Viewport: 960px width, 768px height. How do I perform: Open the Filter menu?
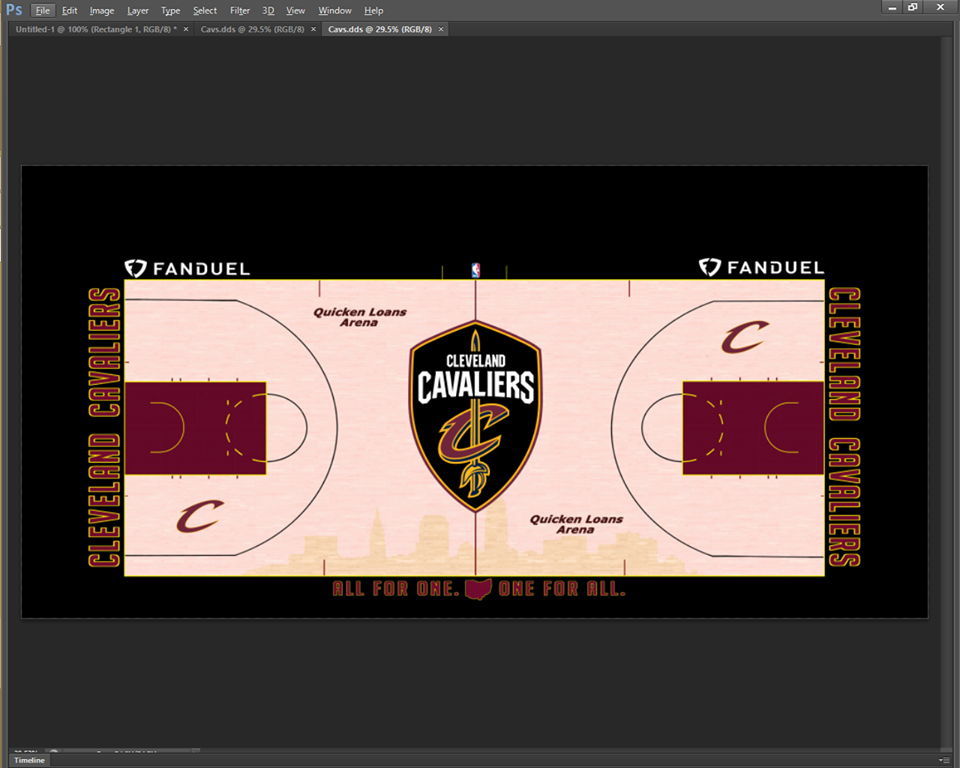(239, 10)
